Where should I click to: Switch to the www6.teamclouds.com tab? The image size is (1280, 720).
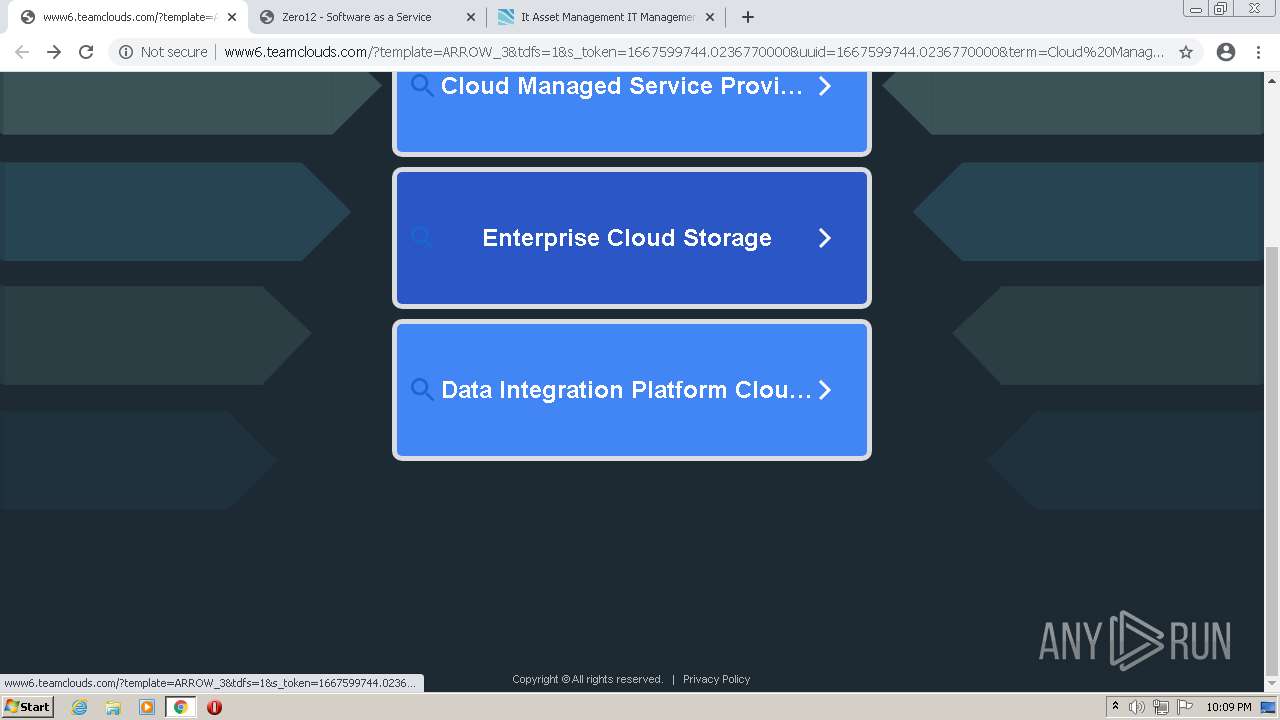[128, 17]
